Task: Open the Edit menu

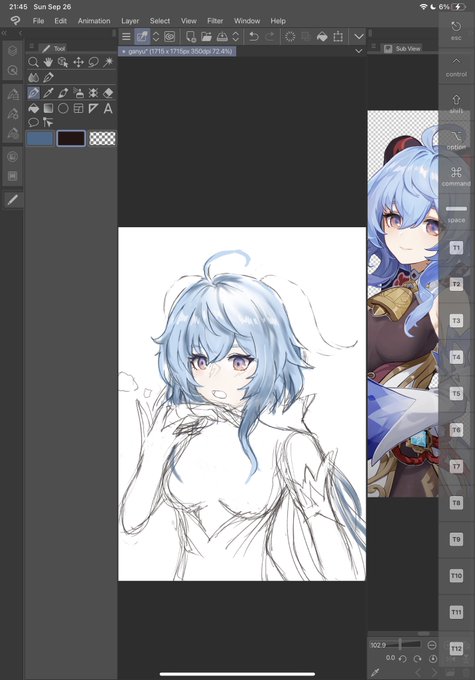Action: tap(60, 21)
